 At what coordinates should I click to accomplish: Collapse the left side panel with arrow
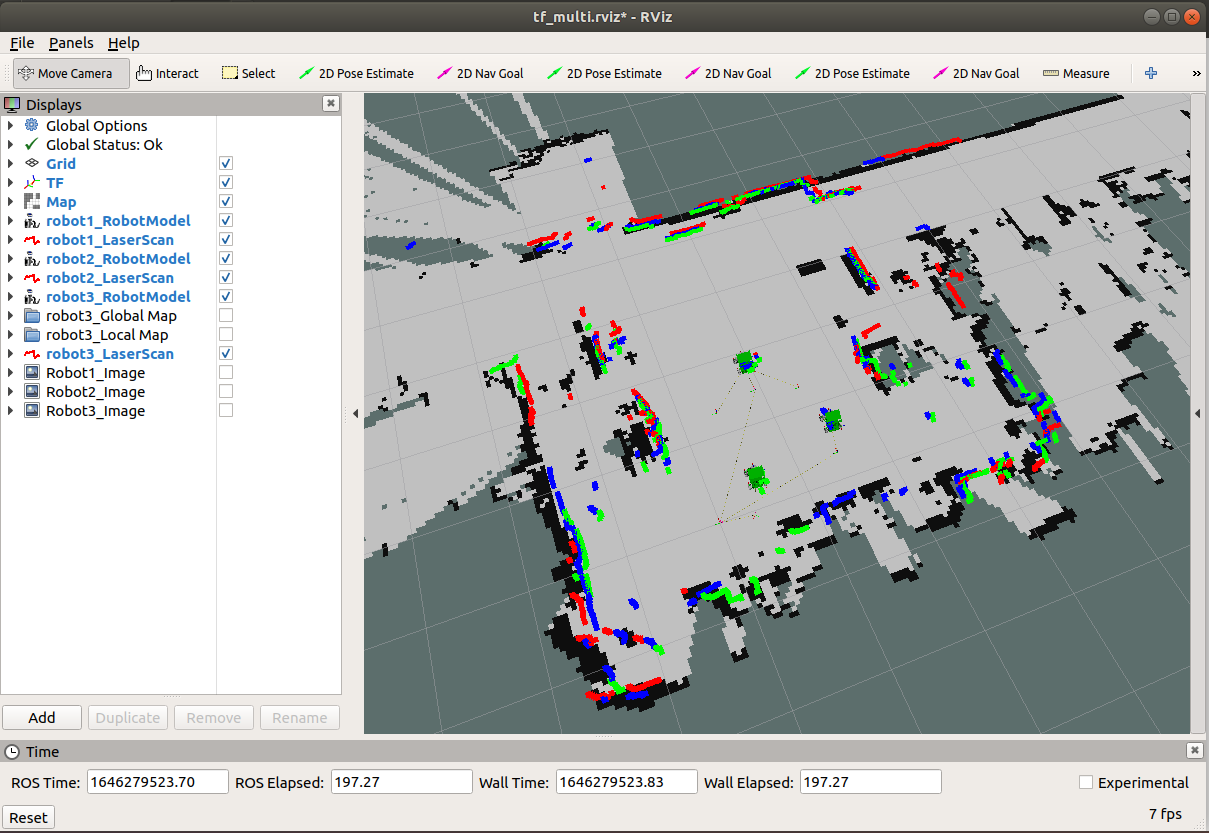[x=353, y=413]
